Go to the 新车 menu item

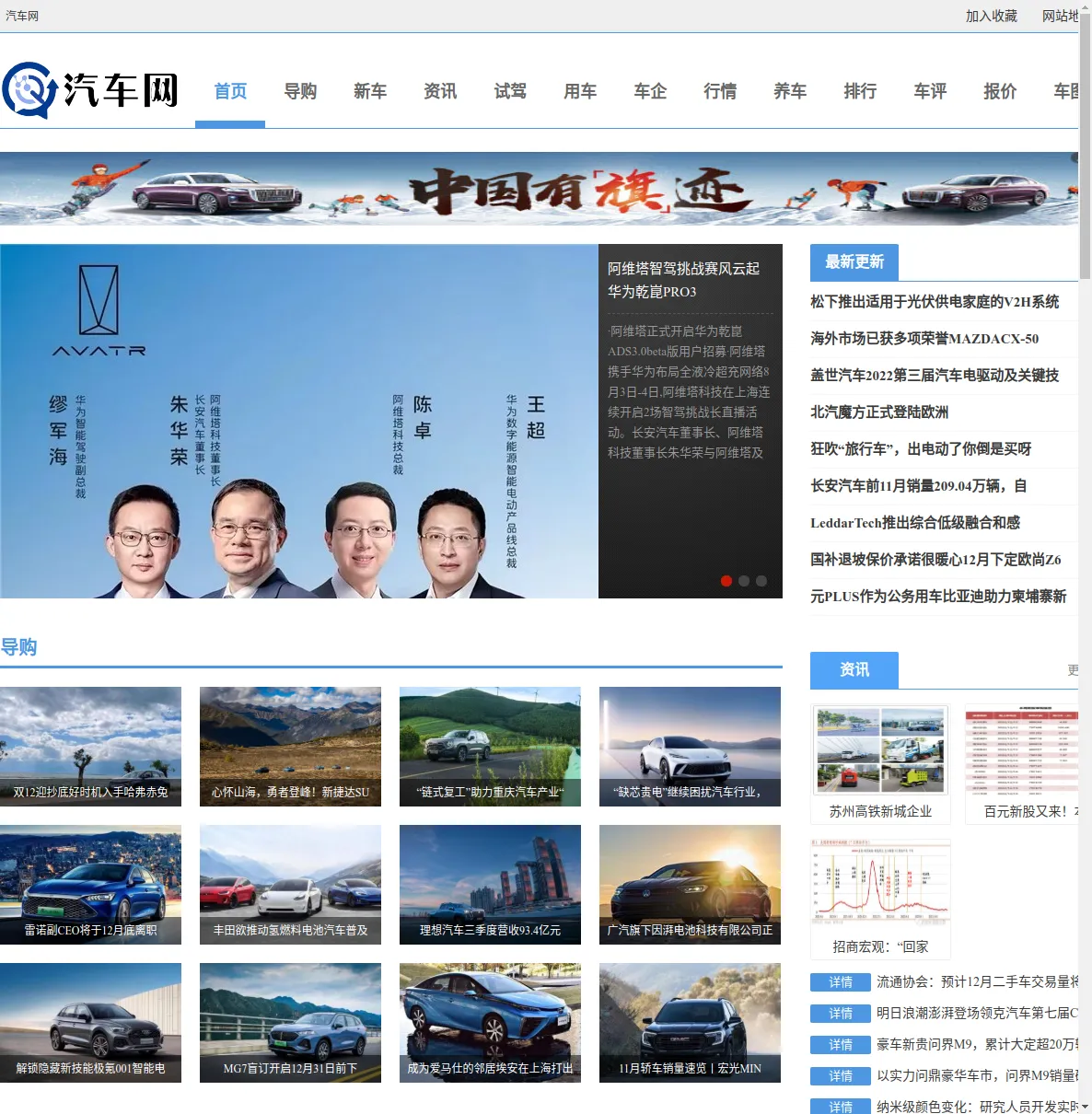tap(370, 91)
